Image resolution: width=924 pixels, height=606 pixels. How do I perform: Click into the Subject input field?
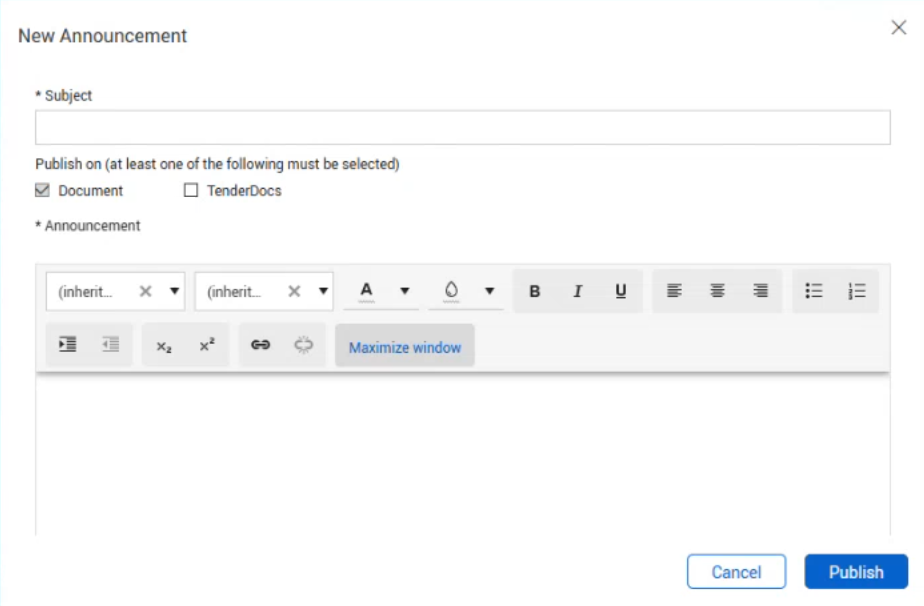(462, 128)
